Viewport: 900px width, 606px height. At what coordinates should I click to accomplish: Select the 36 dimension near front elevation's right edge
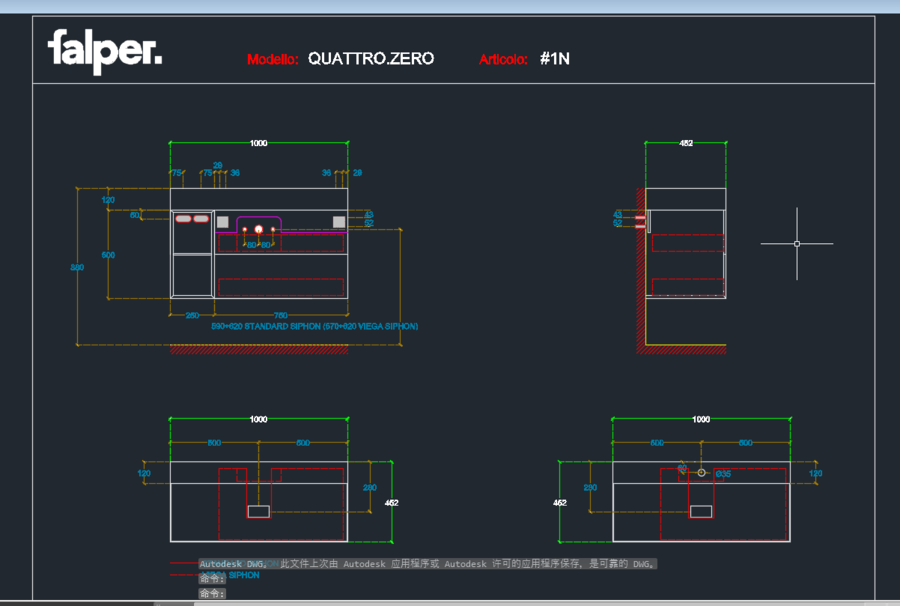pos(326,173)
